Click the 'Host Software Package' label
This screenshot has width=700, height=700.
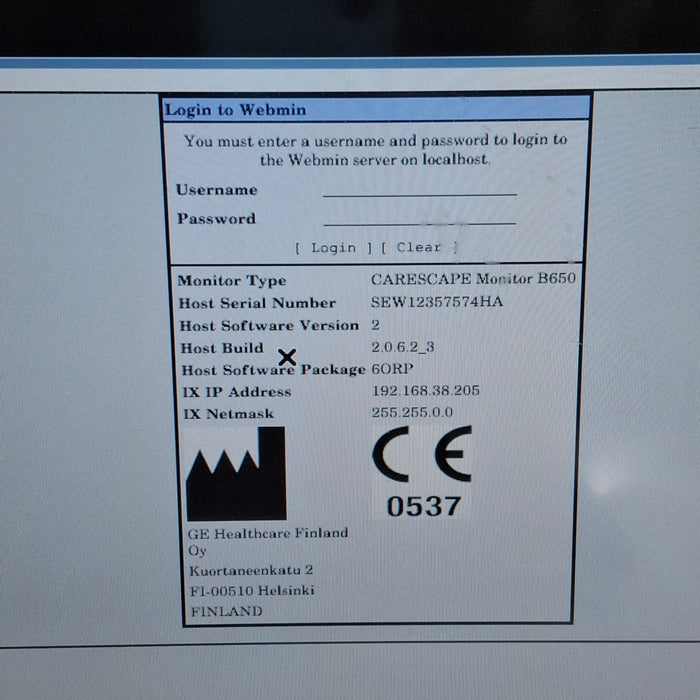(273, 370)
